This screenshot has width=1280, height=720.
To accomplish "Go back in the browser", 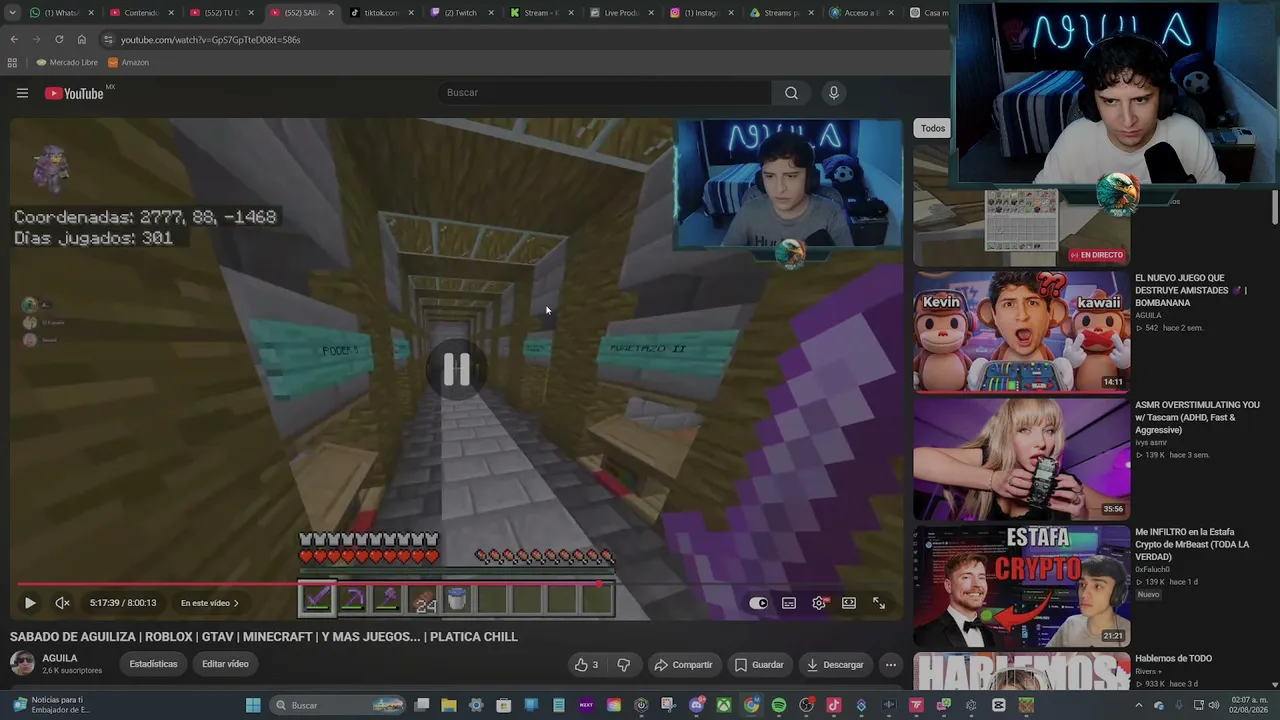I will click(x=14, y=39).
